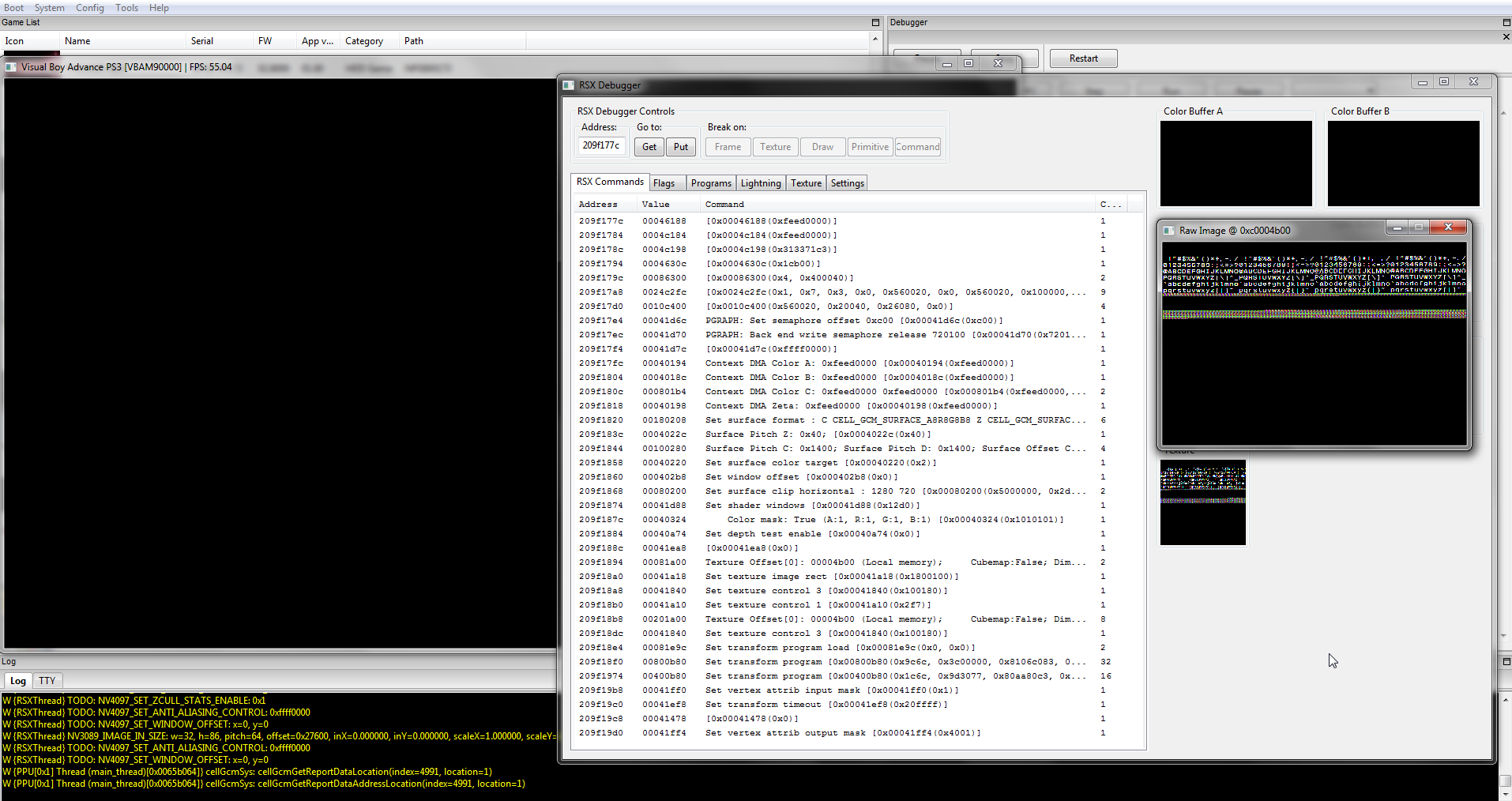Float the Debugger dock panel
The width and height of the screenshot is (1512, 801).
point(1506,23)
